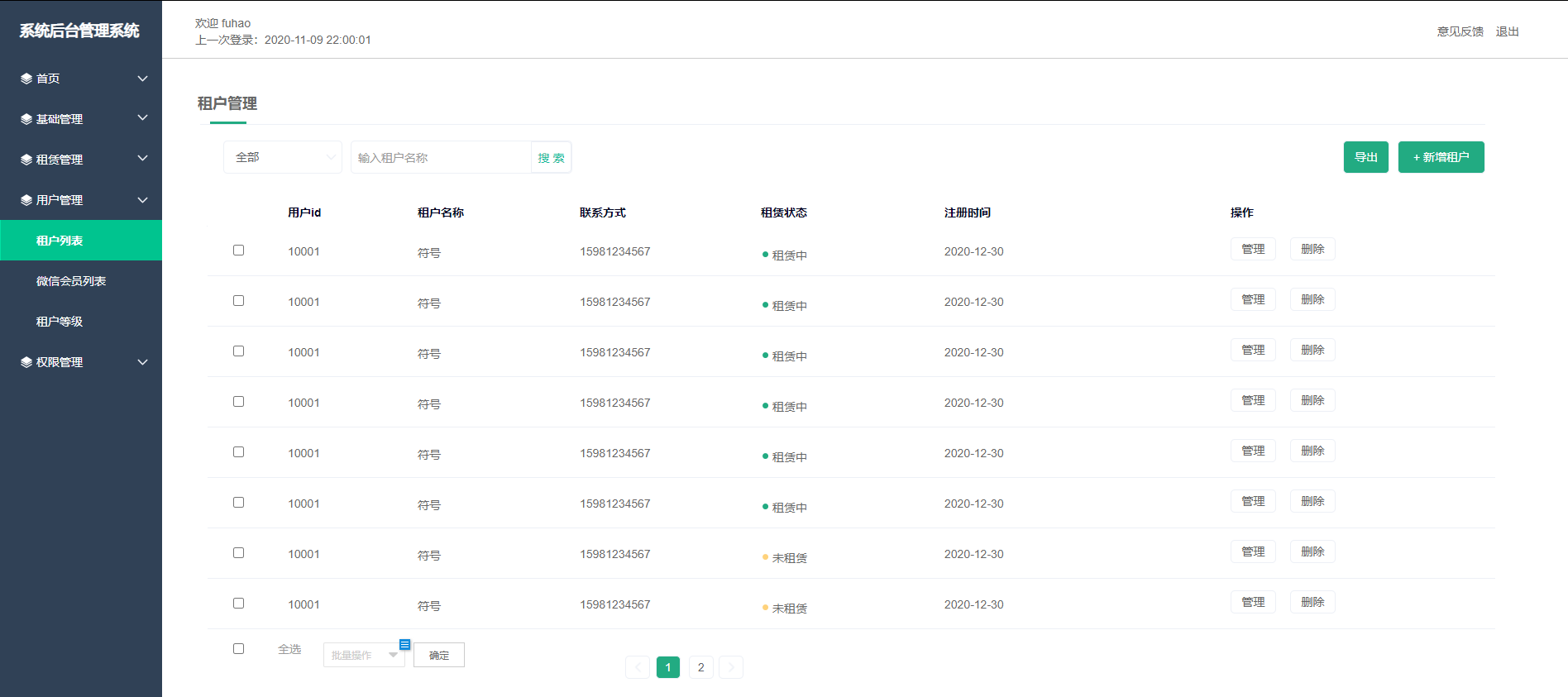Click 管理 in the sixth table row
Viewport: 1568px width, 697px height.
[1253, 501]
